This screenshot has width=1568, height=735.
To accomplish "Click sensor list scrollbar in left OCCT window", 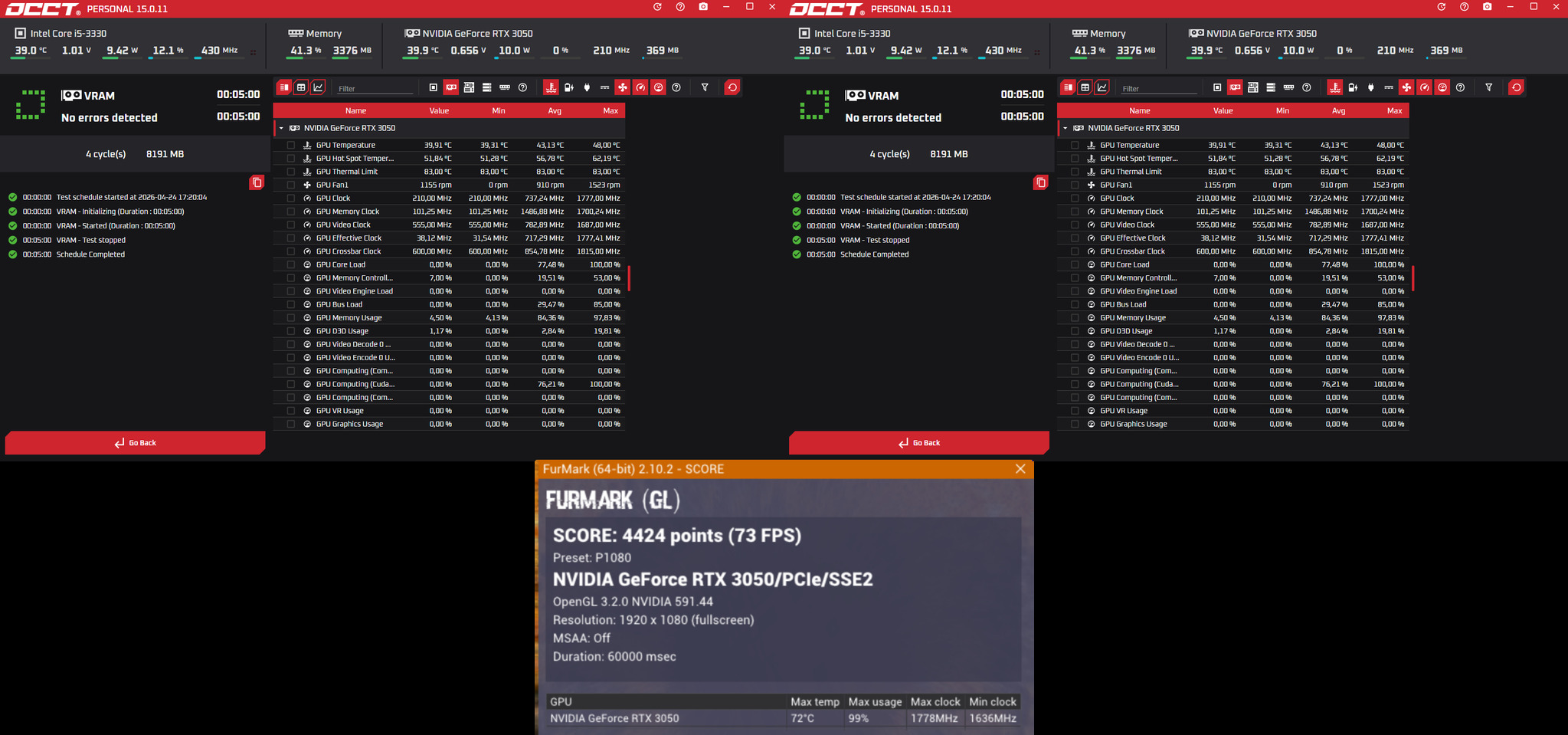I will tap(629, 277).
